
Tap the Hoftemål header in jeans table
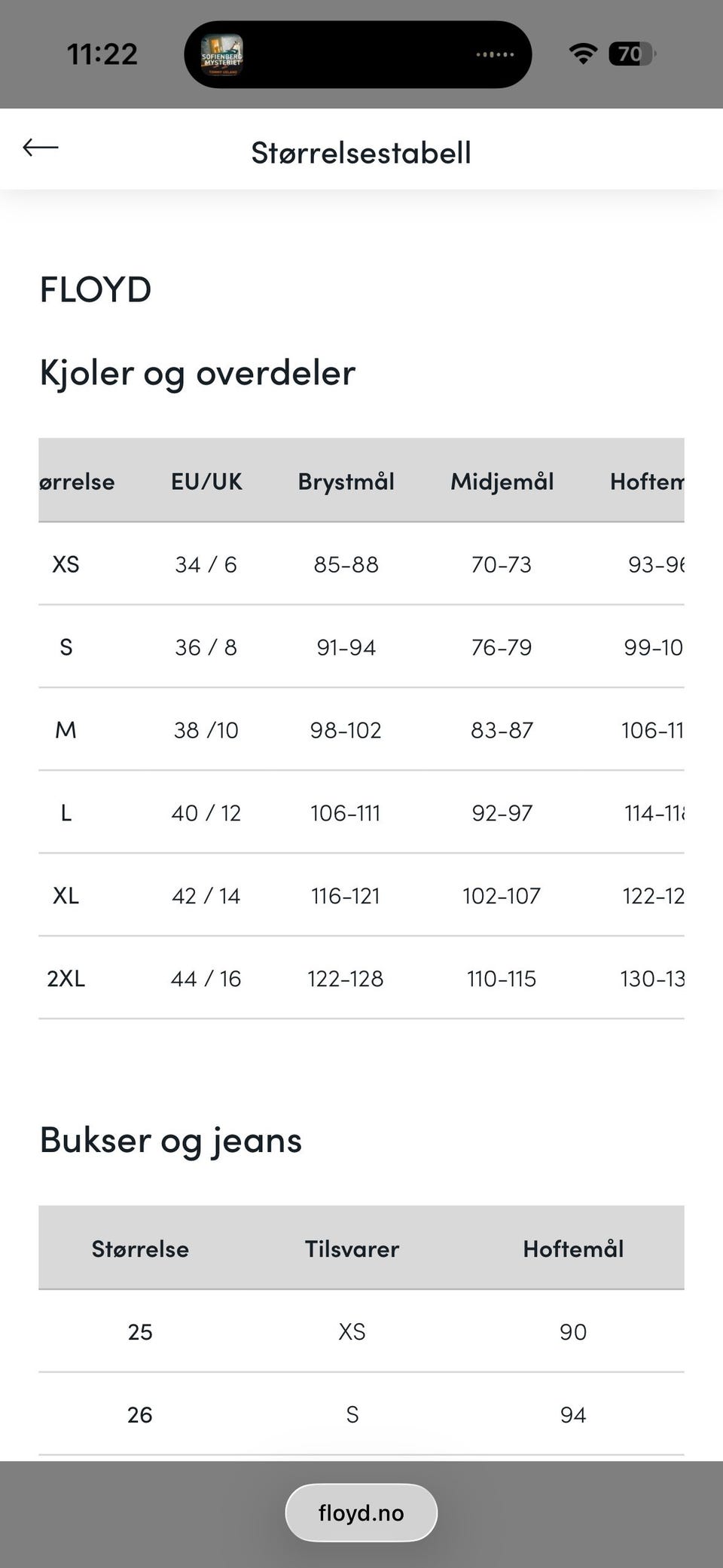coord(573,1249)
